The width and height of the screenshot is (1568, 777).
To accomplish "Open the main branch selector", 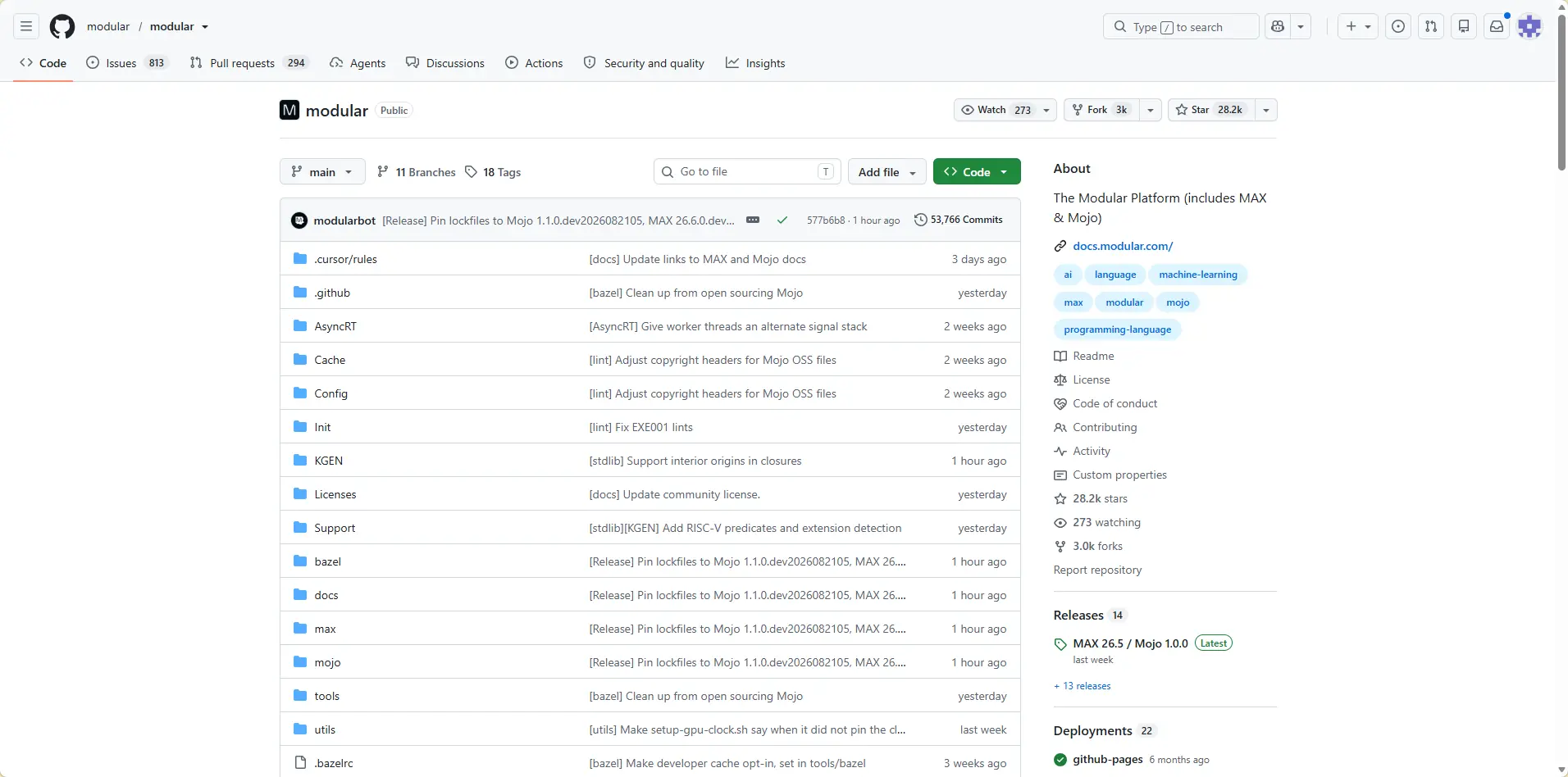I will [322, 172].
